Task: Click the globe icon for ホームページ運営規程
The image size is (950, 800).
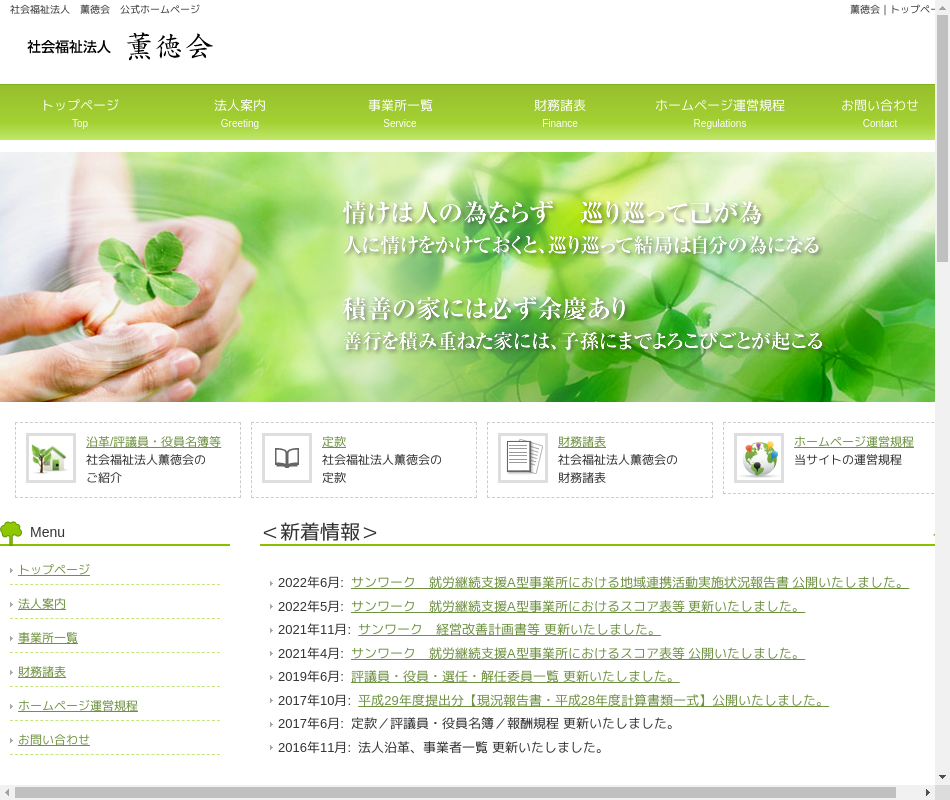Action: coord(759,458)
